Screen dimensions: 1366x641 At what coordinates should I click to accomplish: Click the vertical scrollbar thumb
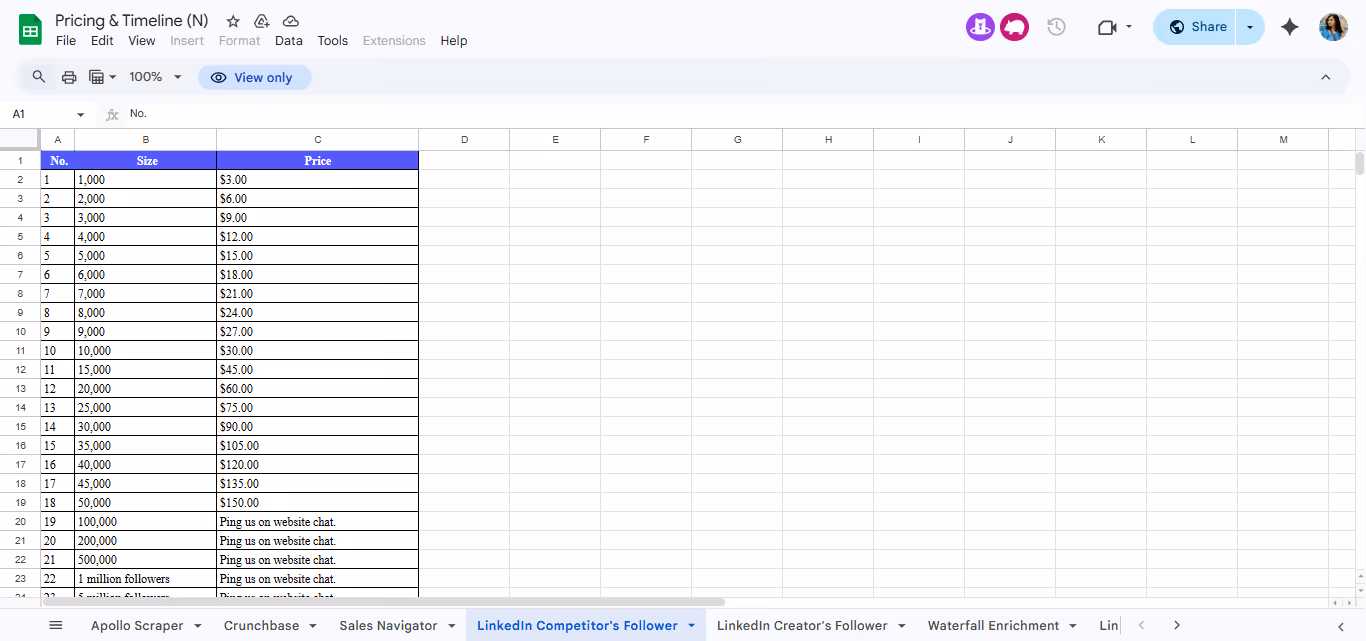(1360, 164)
